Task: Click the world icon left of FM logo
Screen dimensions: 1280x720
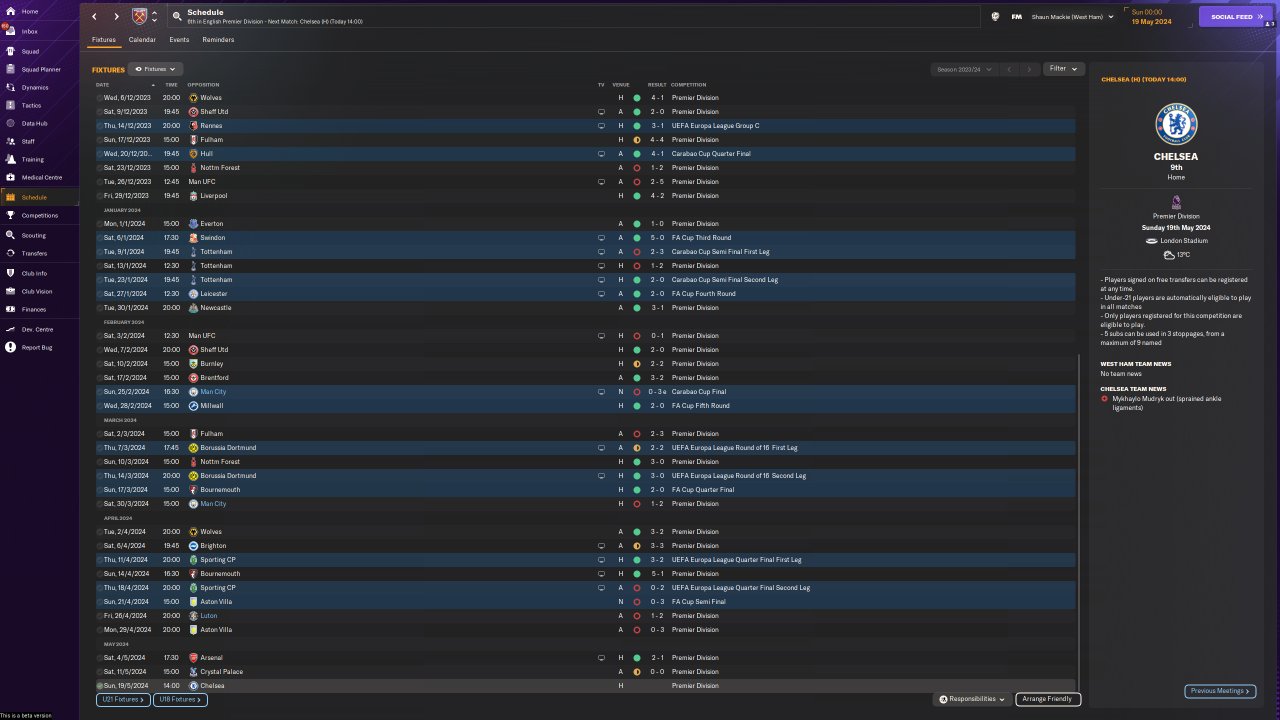Action: click(995, 16)
